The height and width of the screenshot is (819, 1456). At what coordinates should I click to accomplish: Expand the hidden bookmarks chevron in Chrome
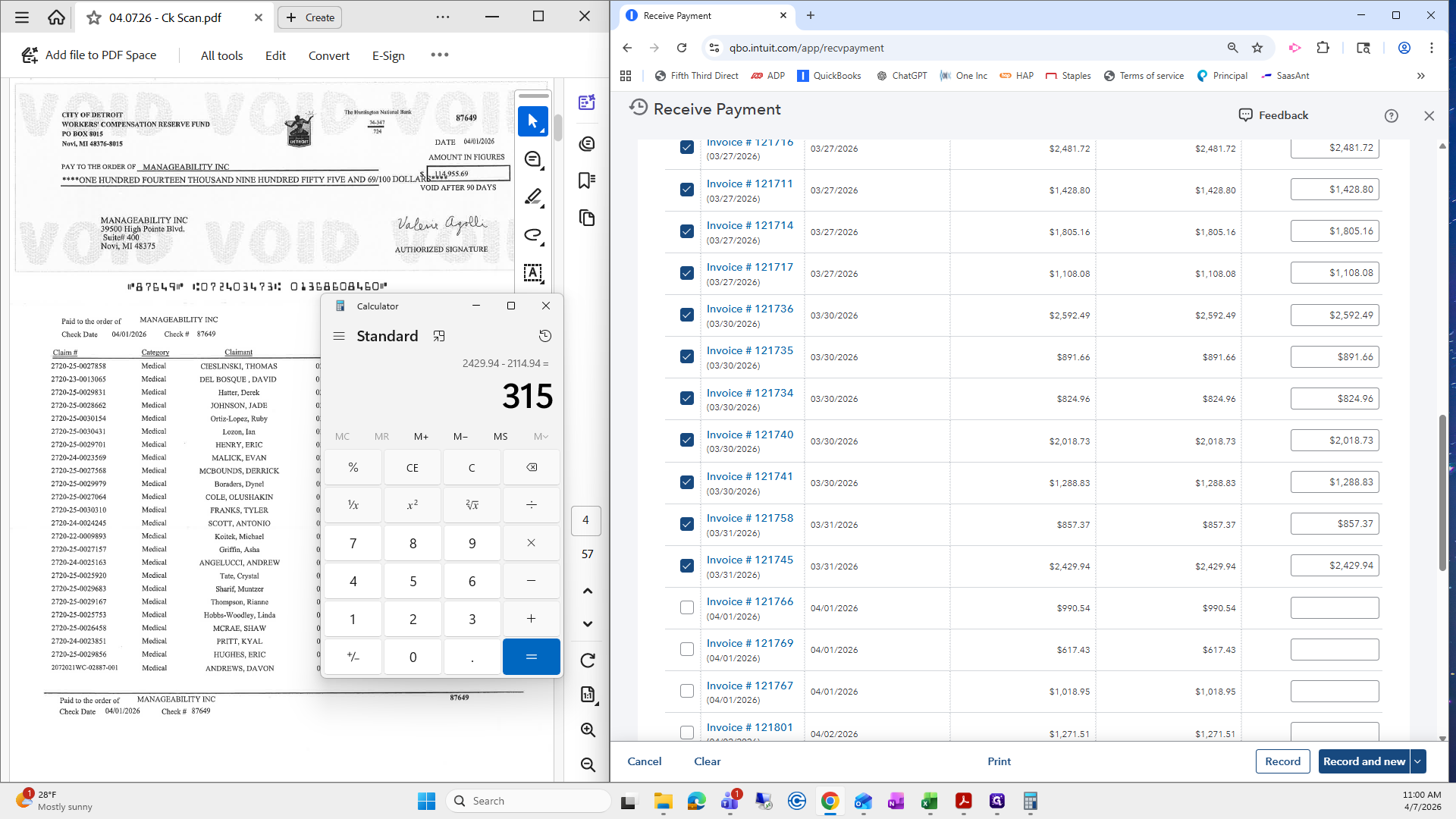click(1420, 76)
